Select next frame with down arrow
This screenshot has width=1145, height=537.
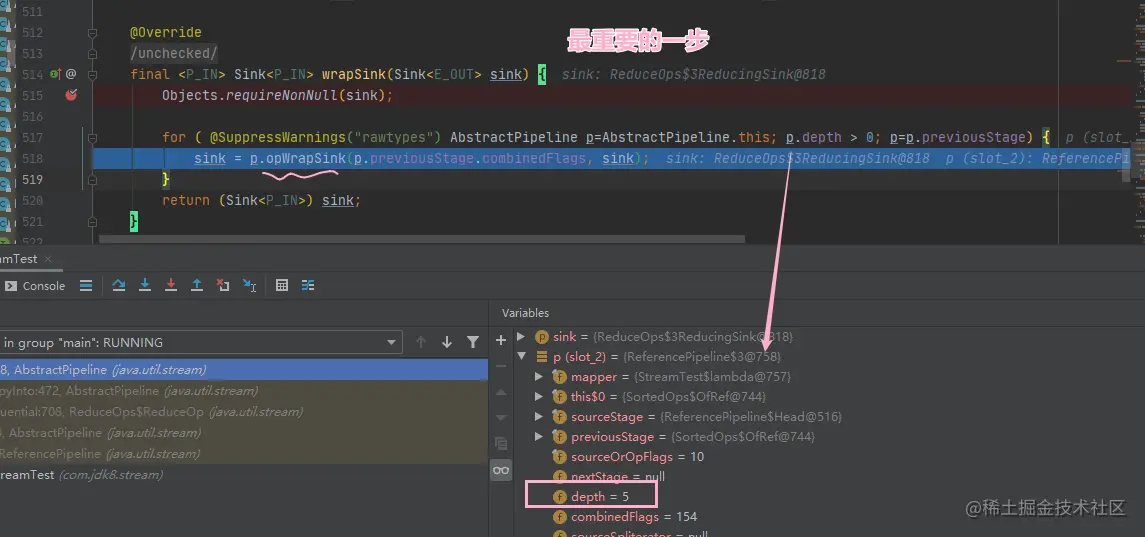pos(447,342)
